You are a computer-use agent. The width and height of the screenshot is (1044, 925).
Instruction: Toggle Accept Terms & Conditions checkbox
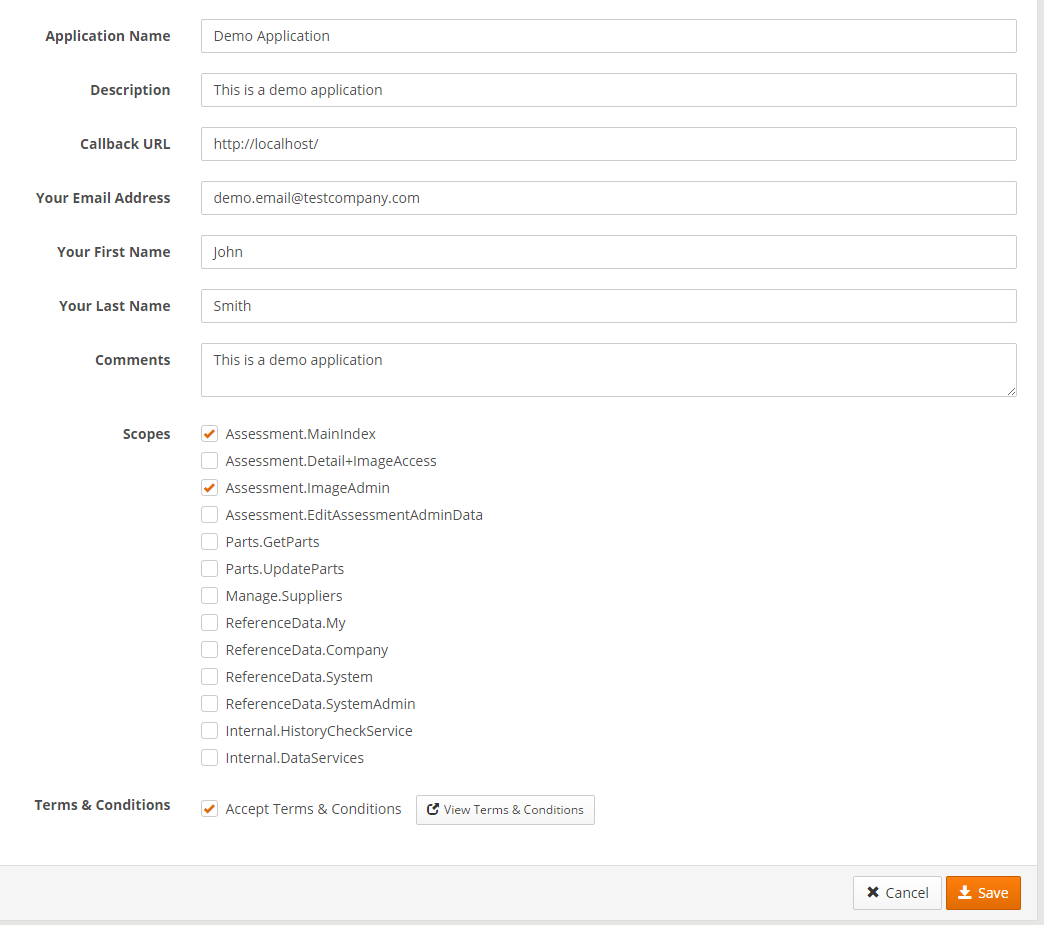click(209, 808)
